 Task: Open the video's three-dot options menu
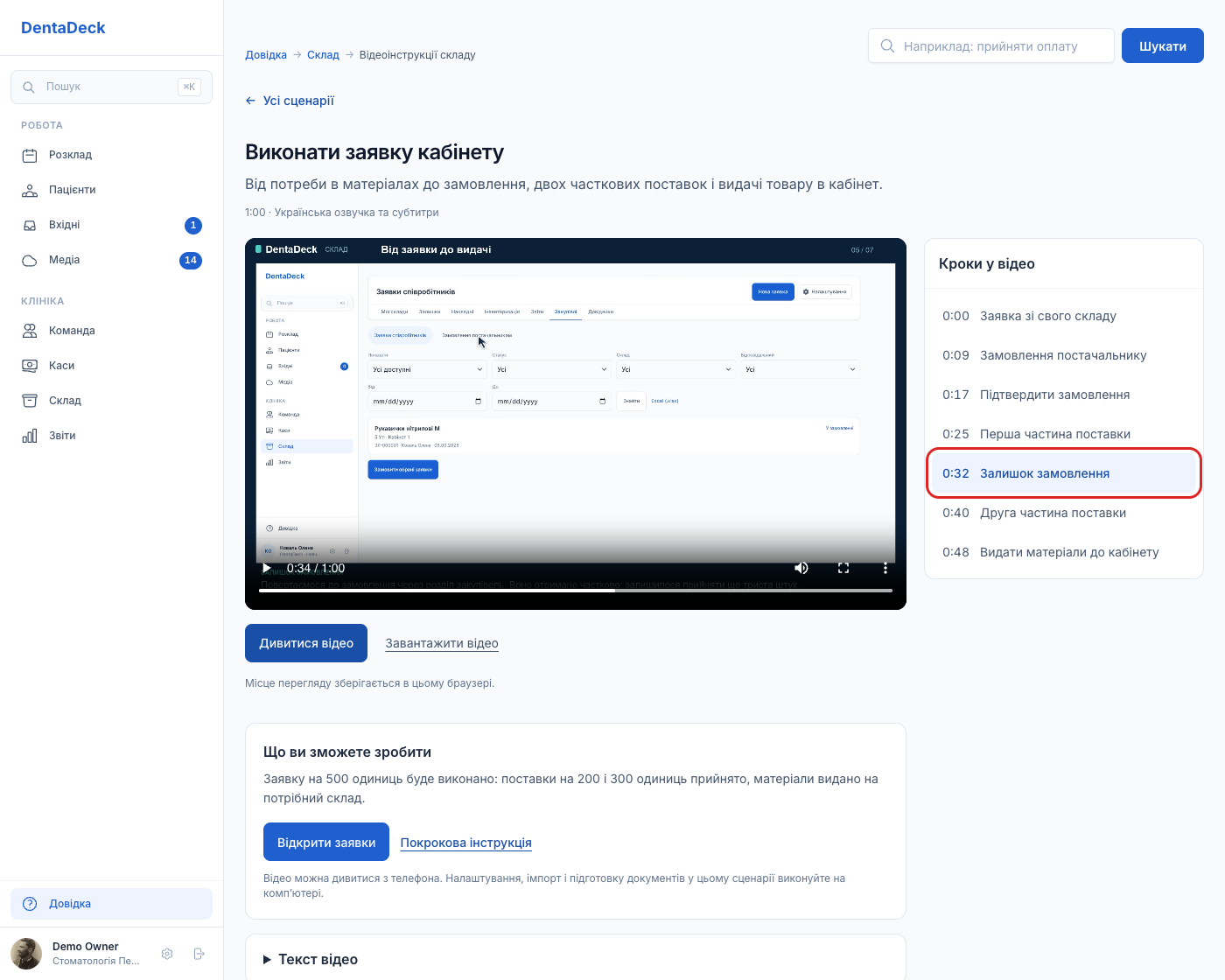pos(885,568)
